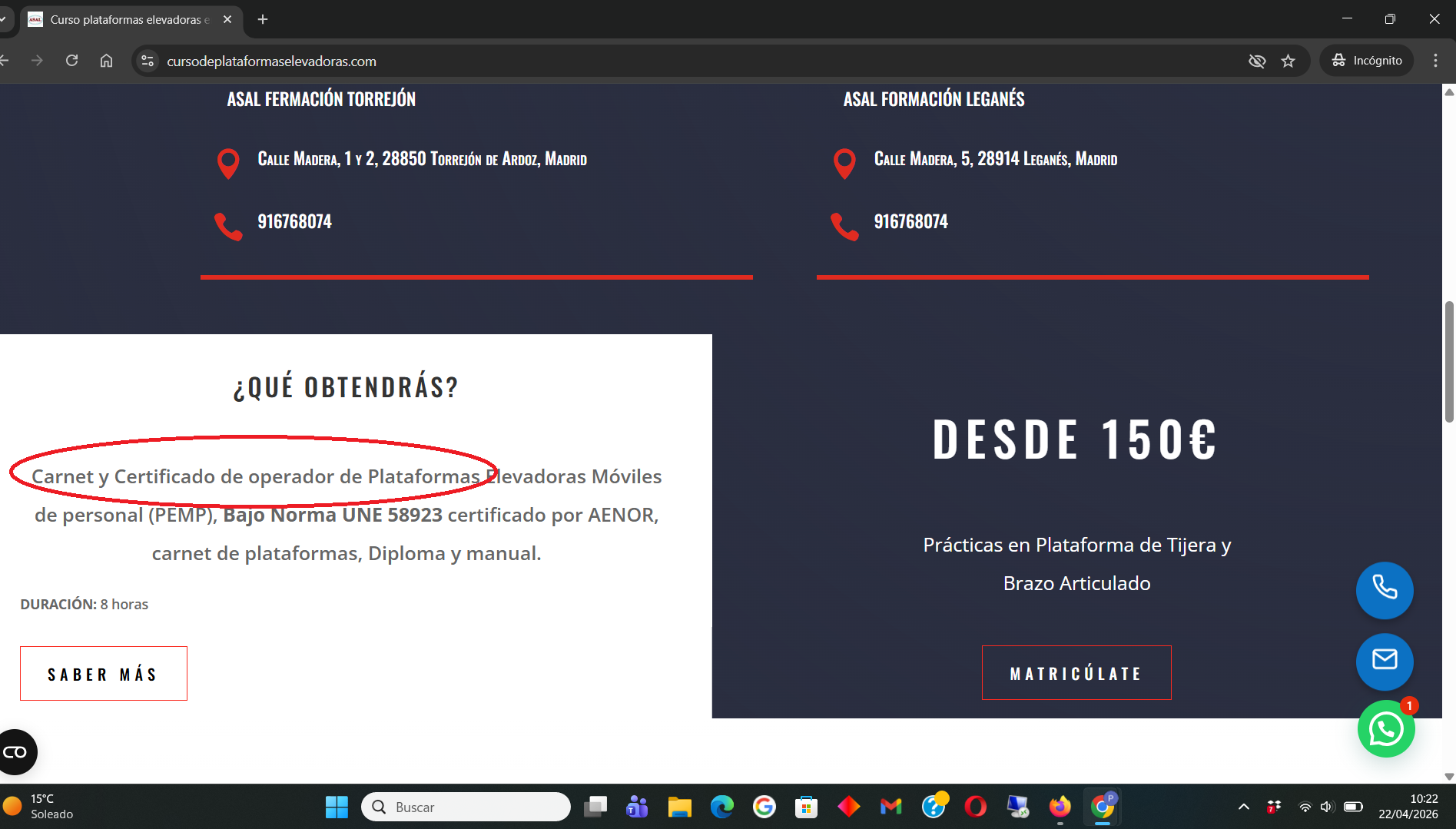The width and height of the screenshot is (1456, 829).
Task: Open the tab search dropdown arrow
Action: (x=4, y=19)
